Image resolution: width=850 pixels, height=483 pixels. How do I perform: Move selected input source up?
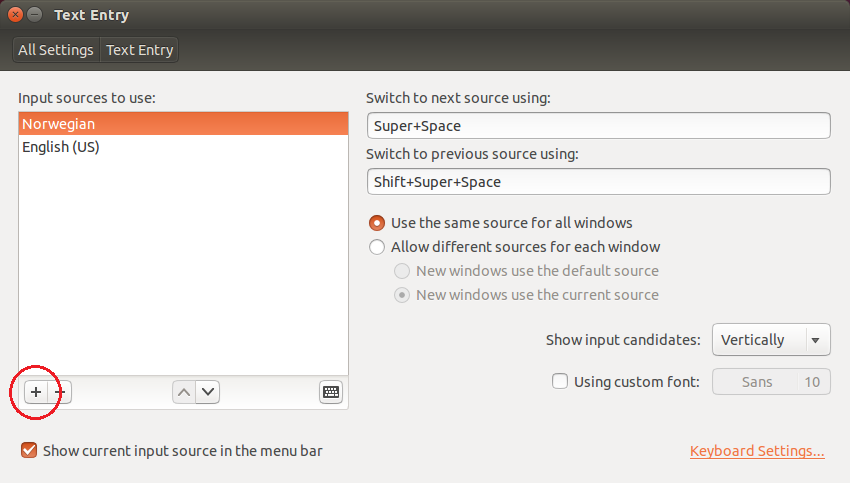click(x=183, y=392)
